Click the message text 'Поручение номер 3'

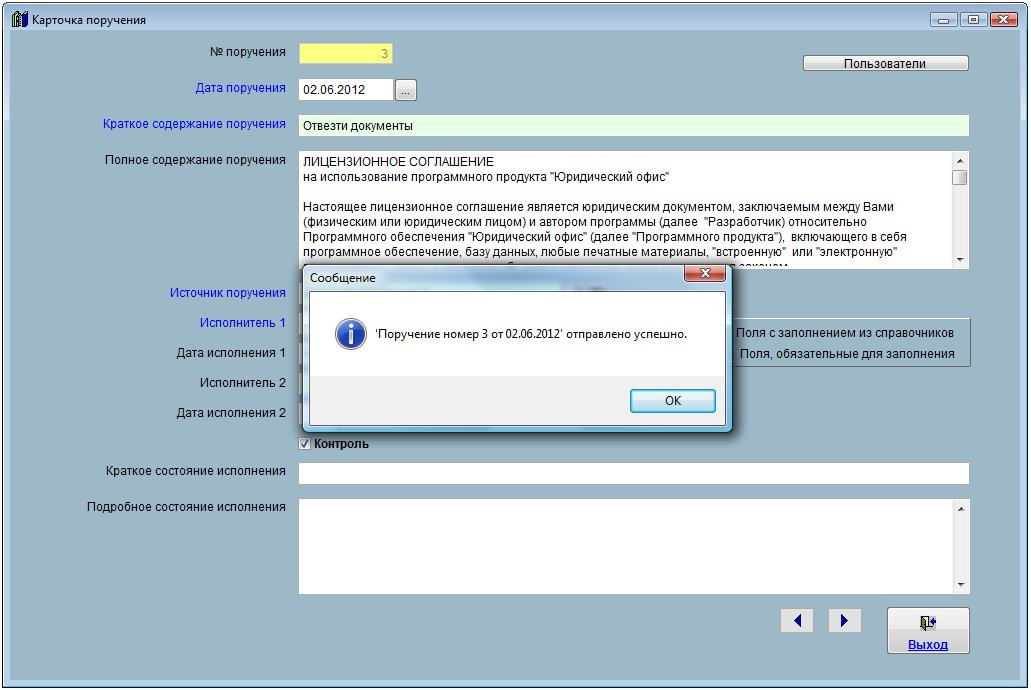pyautogui.click(x=431, y=334)
